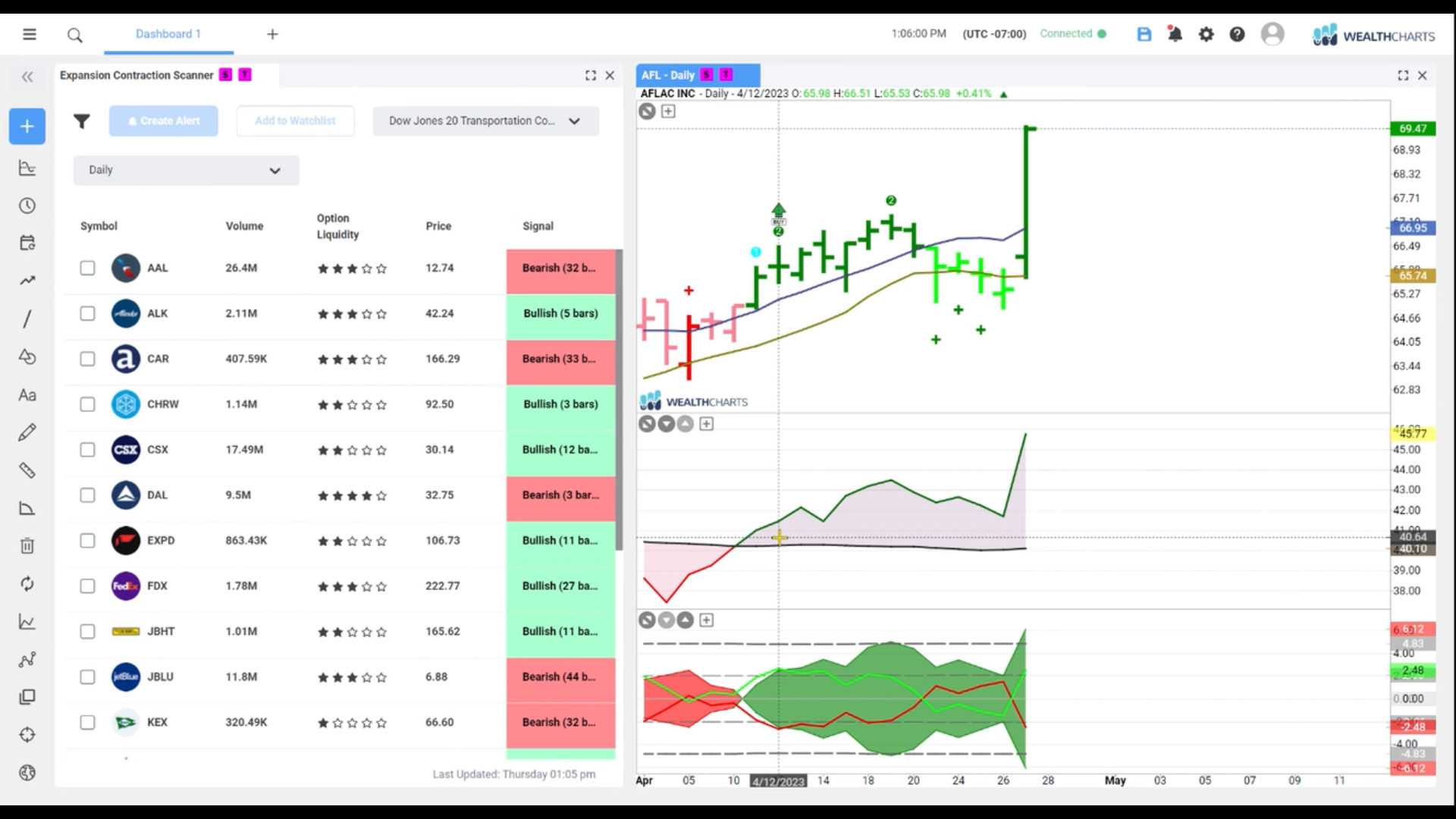
Task: Sort by the Volume column header
Action: (244, 226)
